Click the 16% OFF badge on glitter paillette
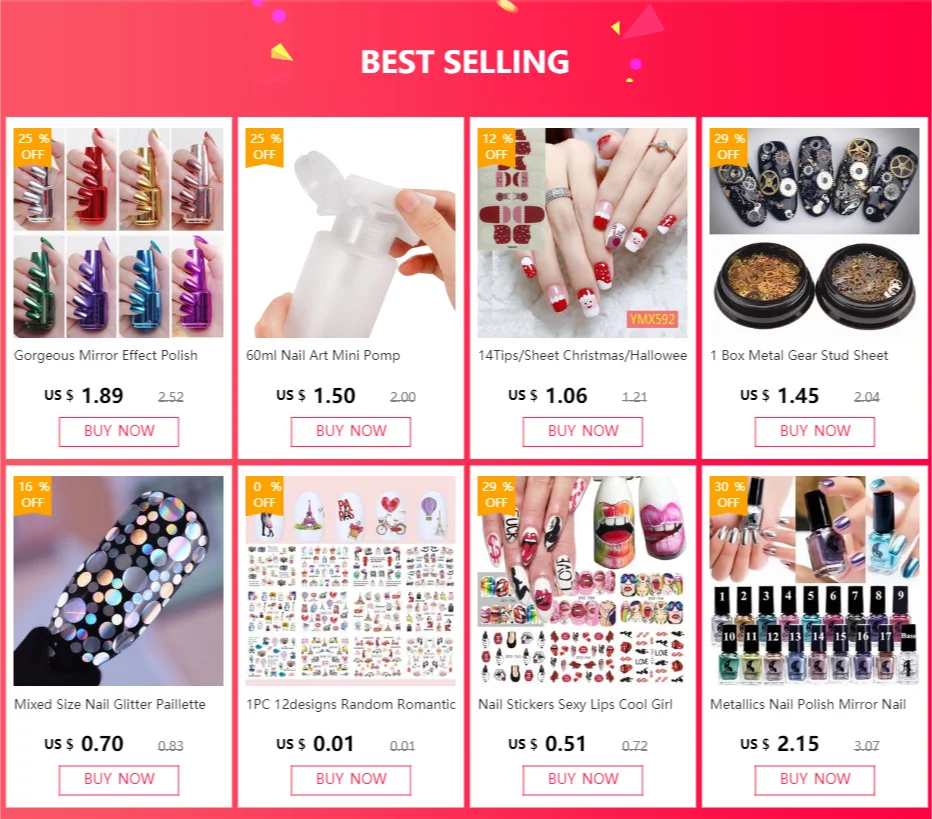932x819 pixels. (x=33, y=495)
